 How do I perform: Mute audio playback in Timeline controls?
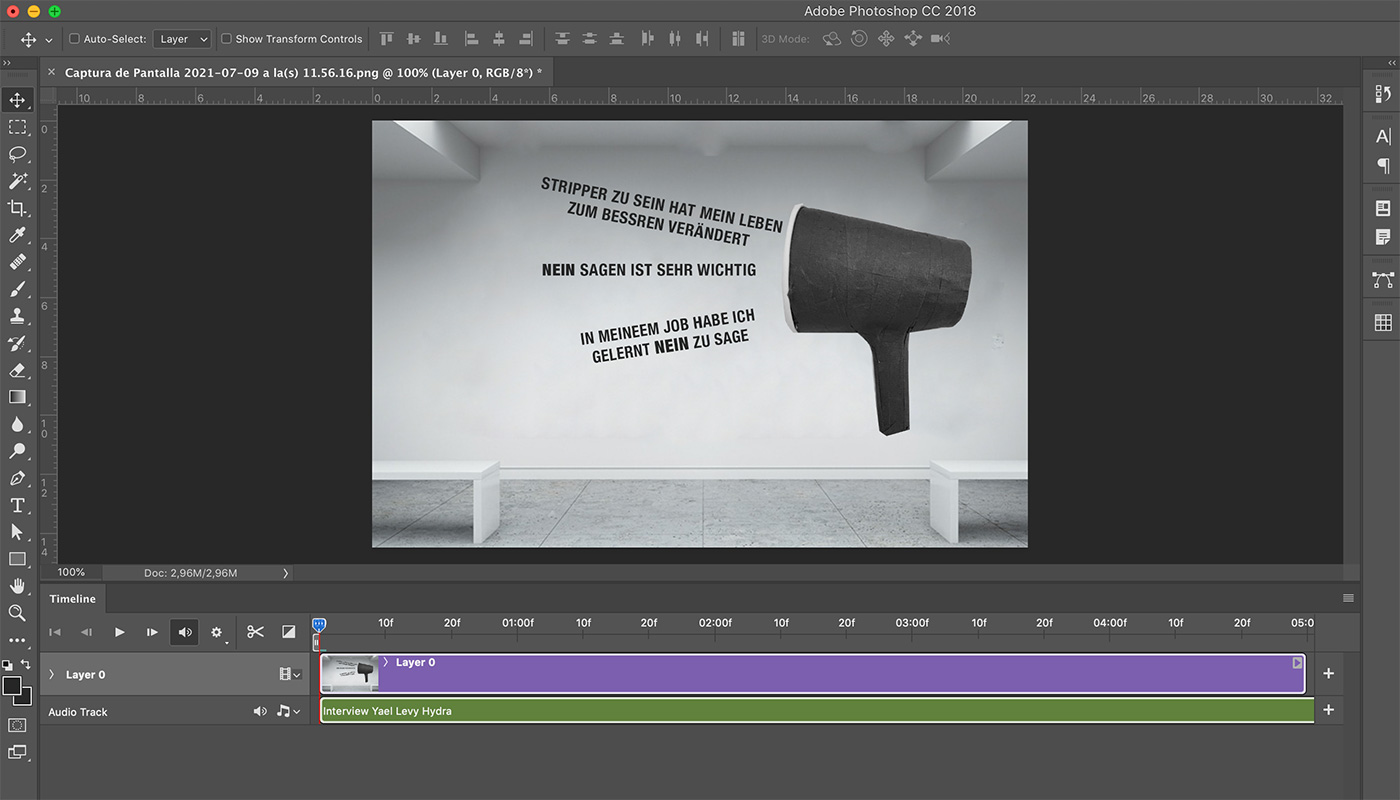(184, 632)
